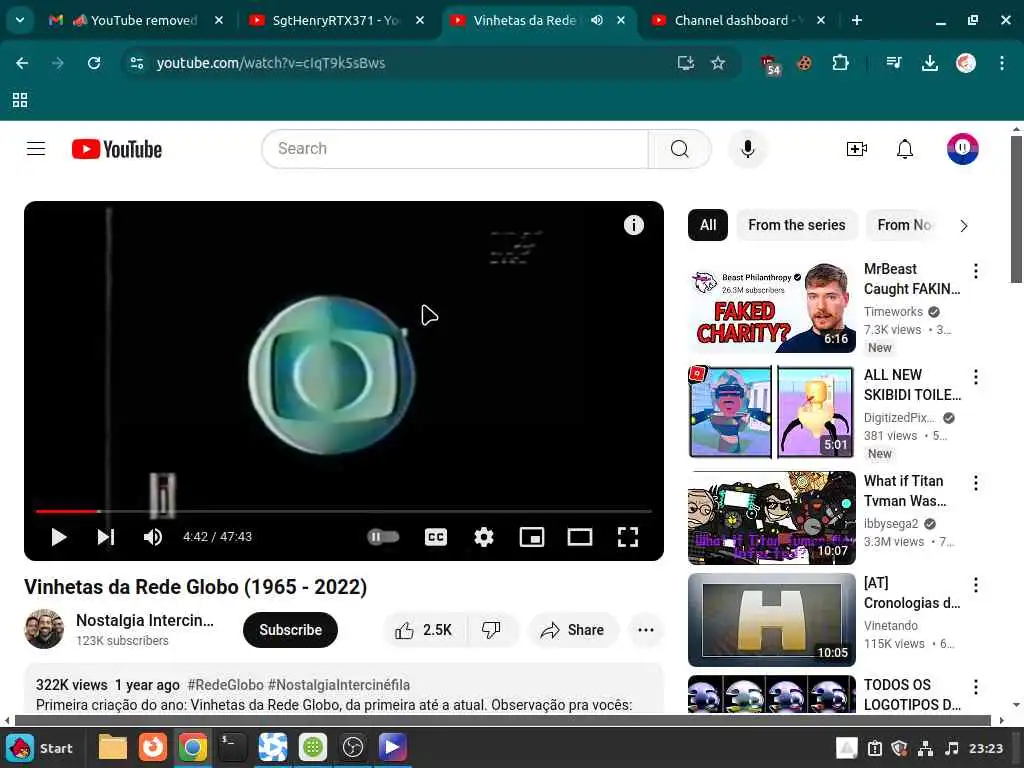1024x768 pixels.
Task: Toggle the autoplay switch
Action: [x=383, y=537]
